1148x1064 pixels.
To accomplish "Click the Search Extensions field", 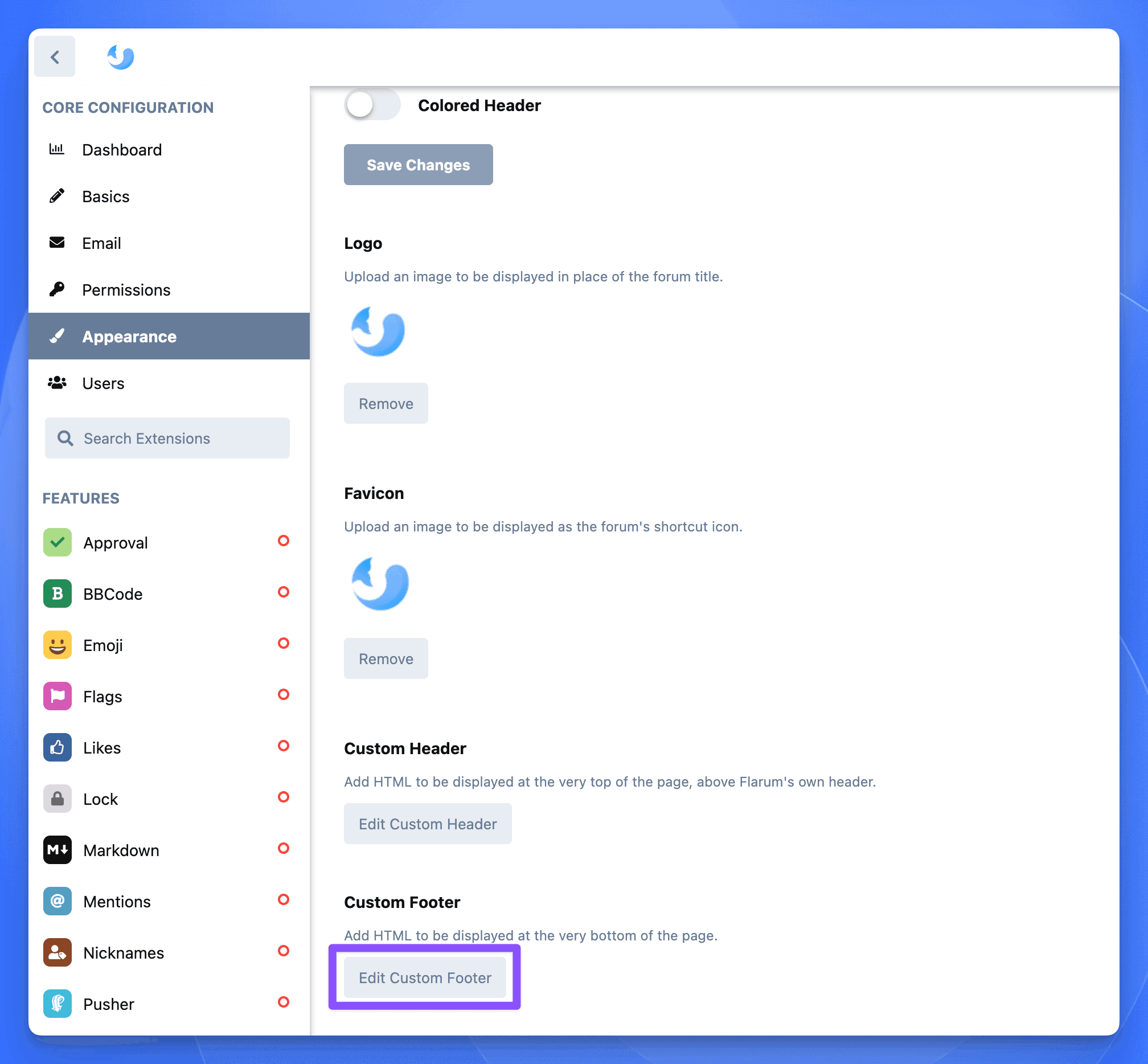I will 167,437.
